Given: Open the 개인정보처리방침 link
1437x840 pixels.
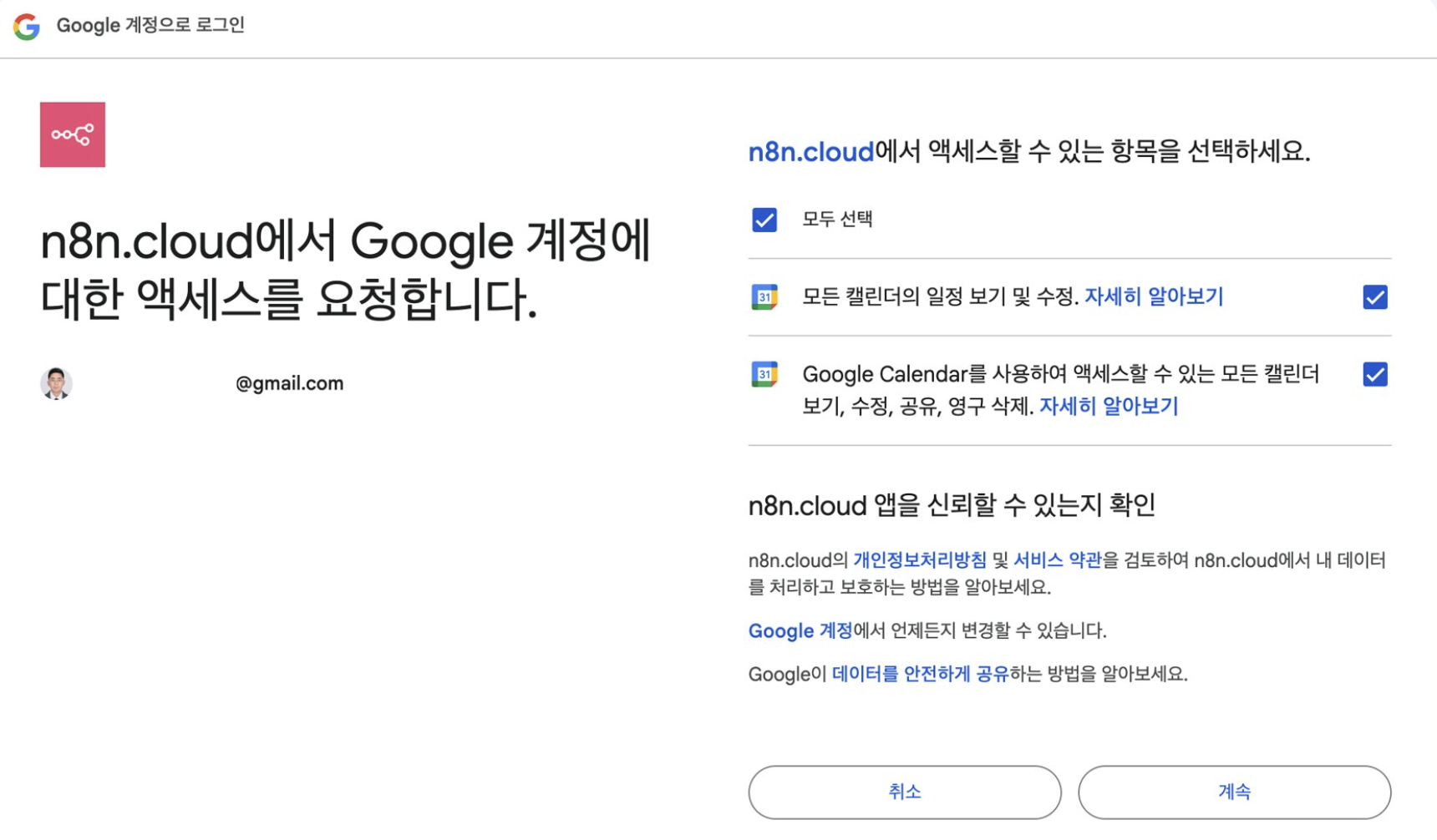Looking at the screenshot, I should pyautogui.click(x=920, y=560).
